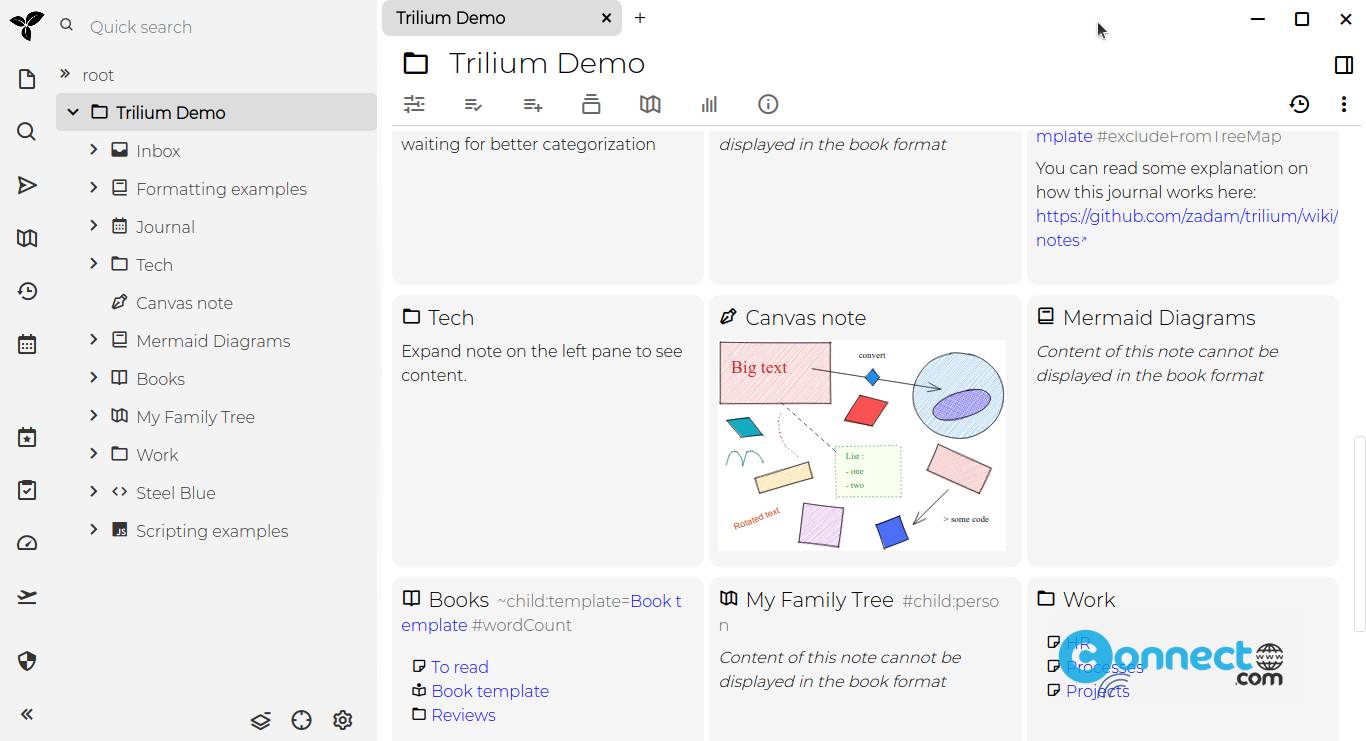Open the book properties ribbon icon
1366x741 pixels.
591,104
